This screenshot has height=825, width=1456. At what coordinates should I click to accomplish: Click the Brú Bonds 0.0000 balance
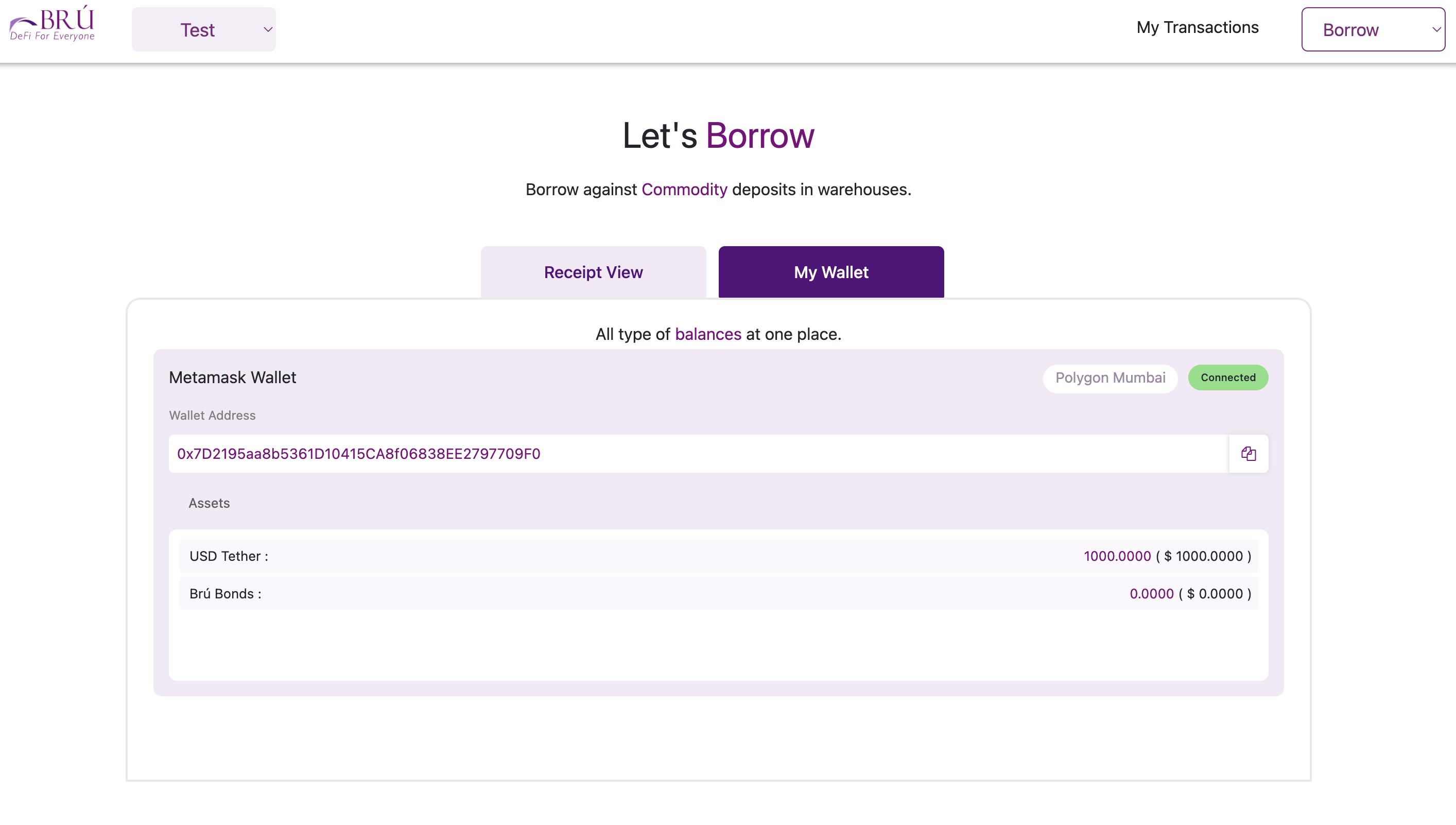[x=1151, y=593]
